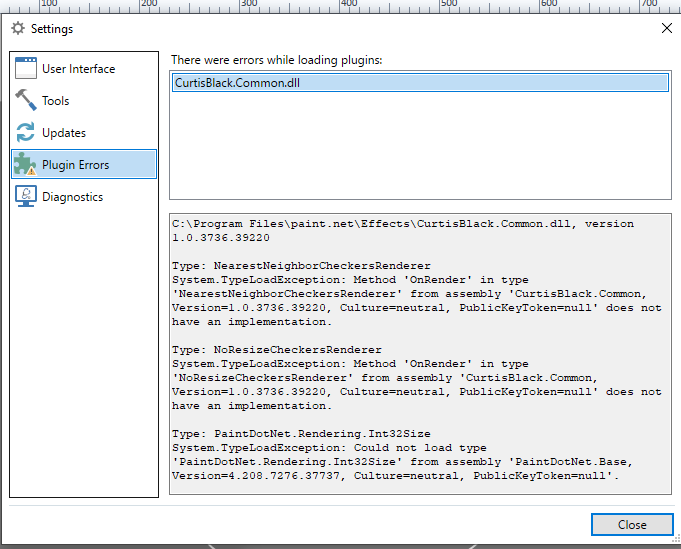Image resolution: width=681 pixels, height=549 pixels.
Task: Go to the Diagnostics section
Action: point(84,196)
